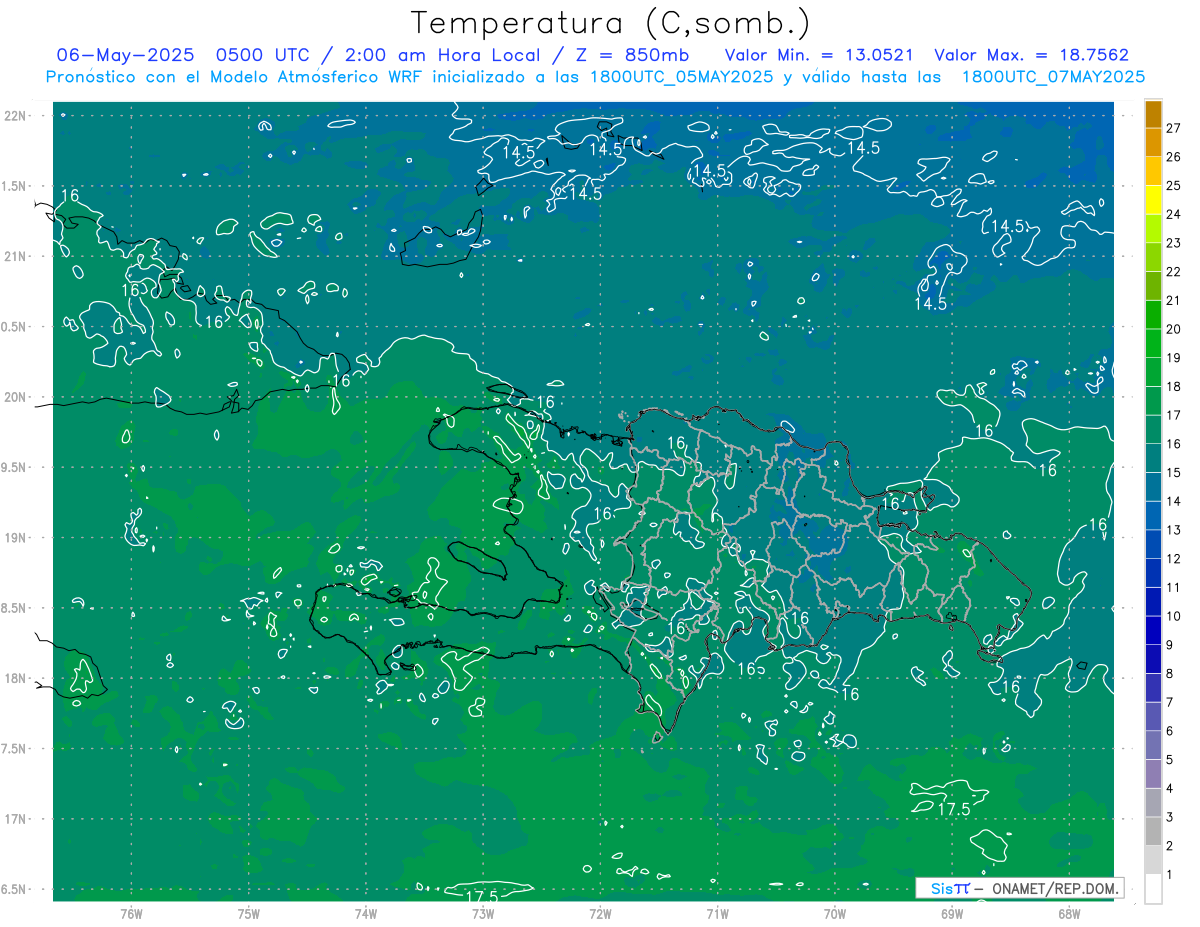Click the blue swatch between 12 and 13

pyautogui.click(x=1153, y=544)
